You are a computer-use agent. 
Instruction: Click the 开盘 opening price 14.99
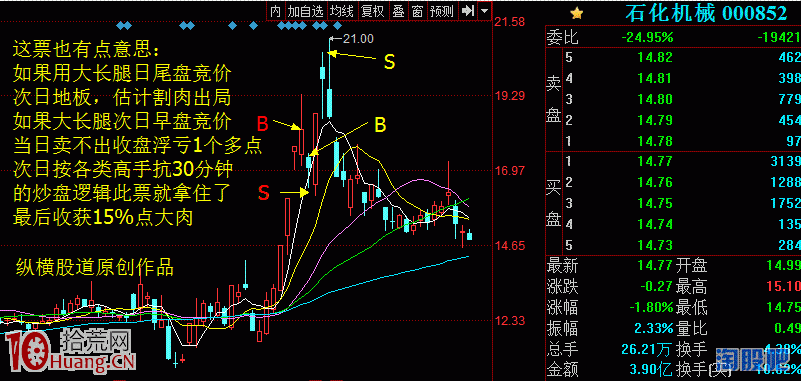click(x=783, y=266)
